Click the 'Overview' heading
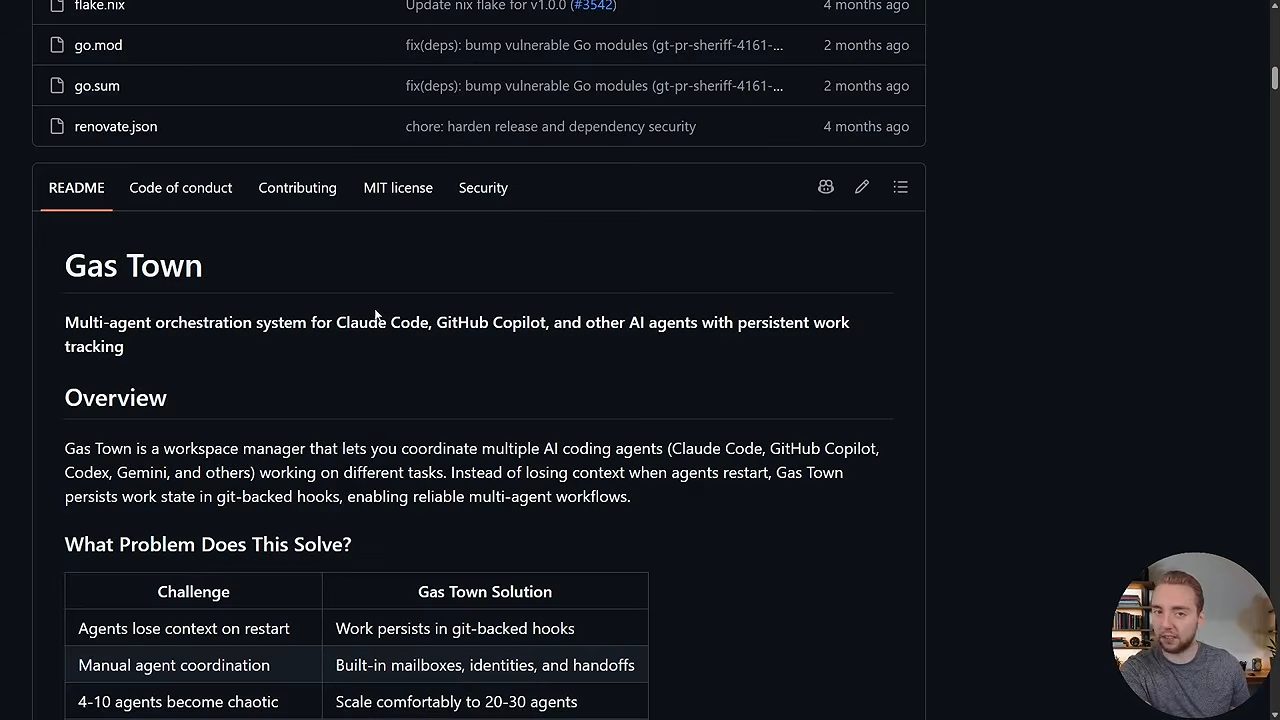This screenshot has height=720, width=1280. pos(116,397)
